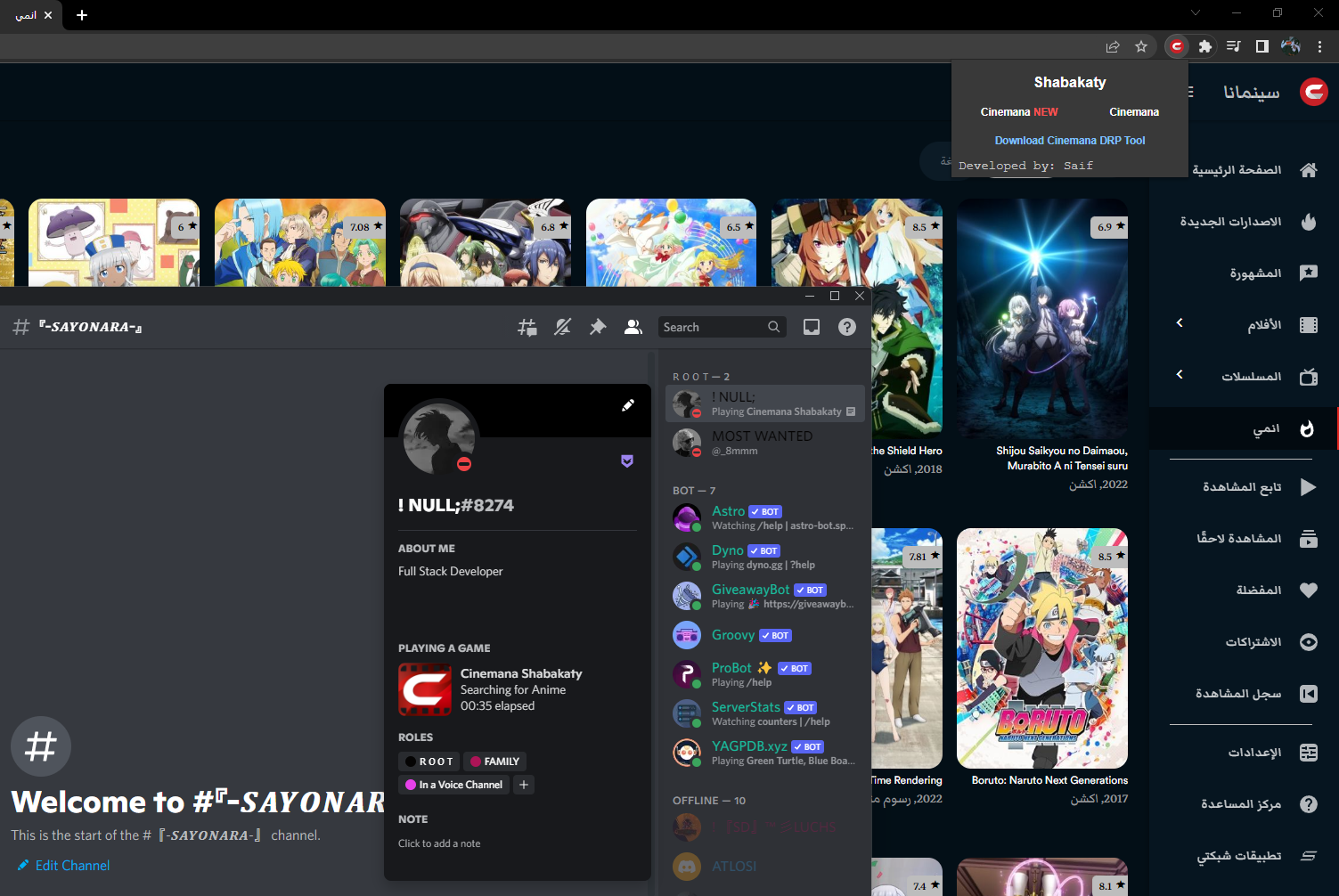
Task: Open الاشتراكات subscriptions item
Action: (x=1244, y=642)
